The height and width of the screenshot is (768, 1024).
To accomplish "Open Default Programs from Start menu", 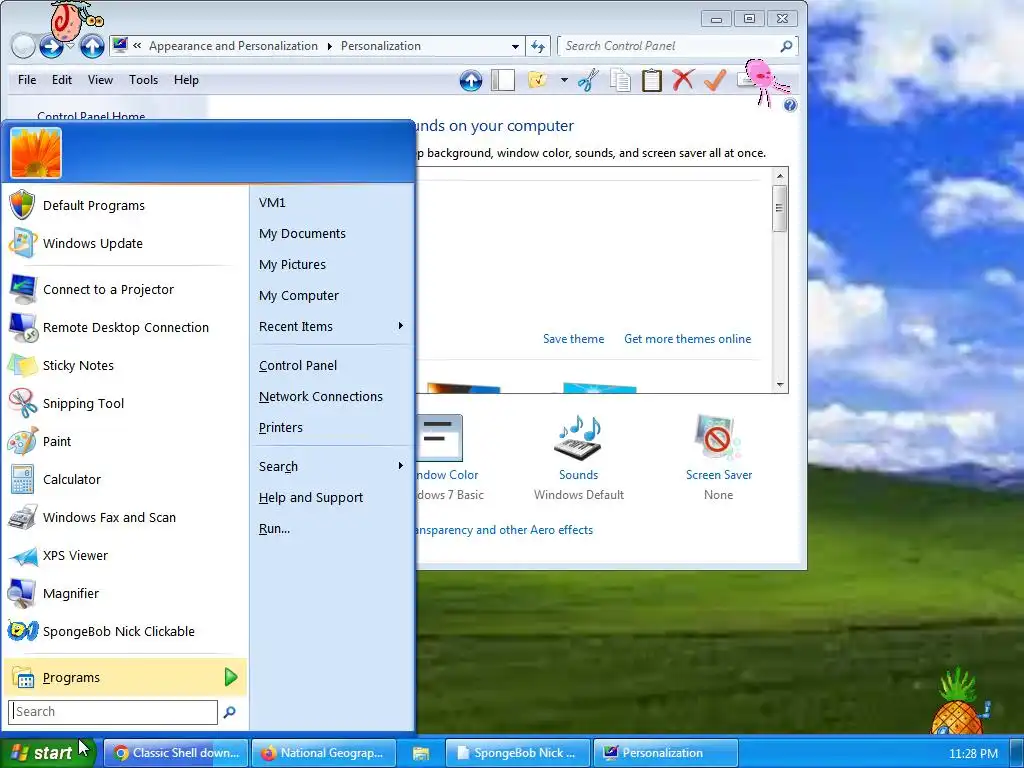I will 124,205.
